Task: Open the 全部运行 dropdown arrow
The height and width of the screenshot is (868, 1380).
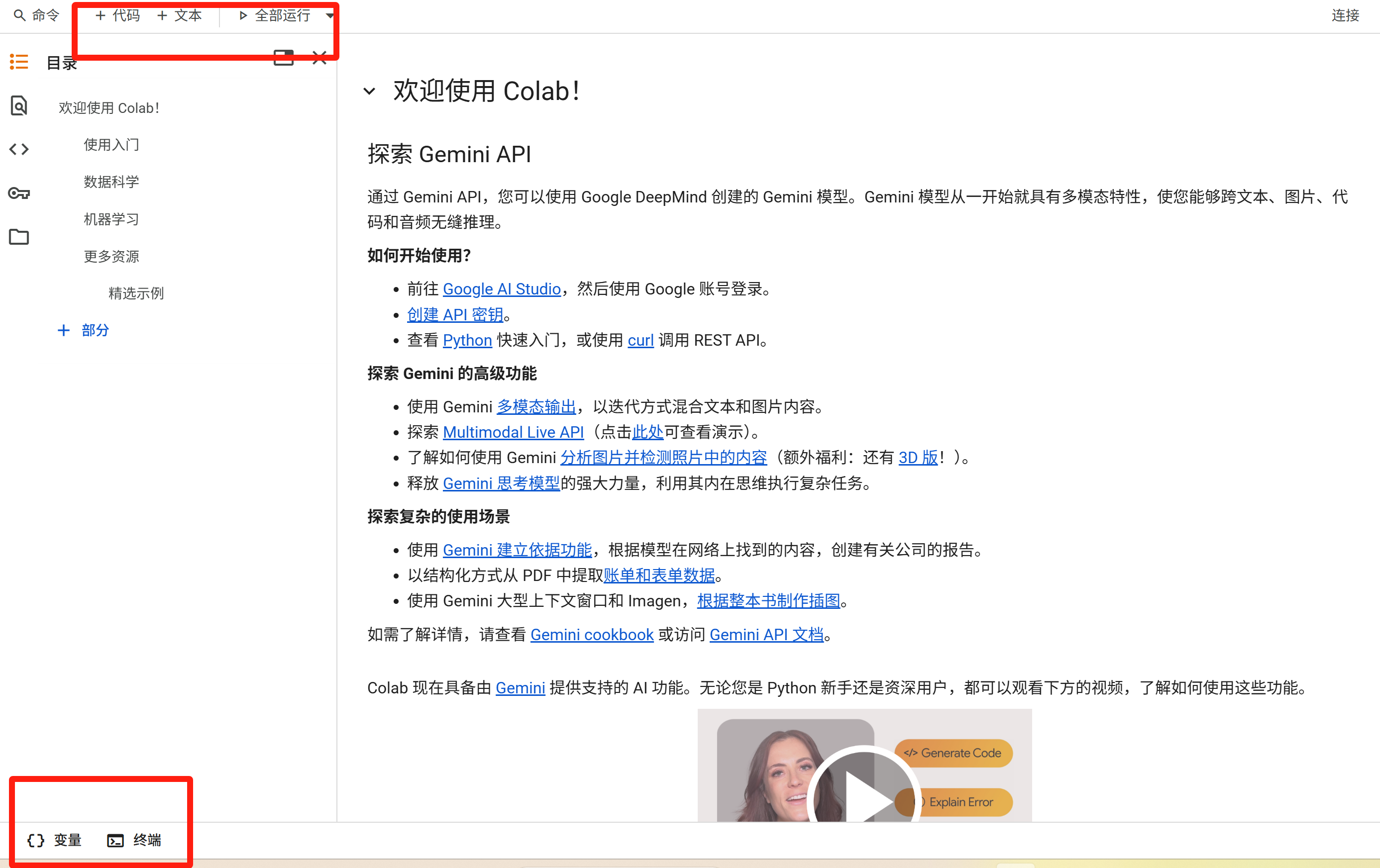Action: click(329, 15)
